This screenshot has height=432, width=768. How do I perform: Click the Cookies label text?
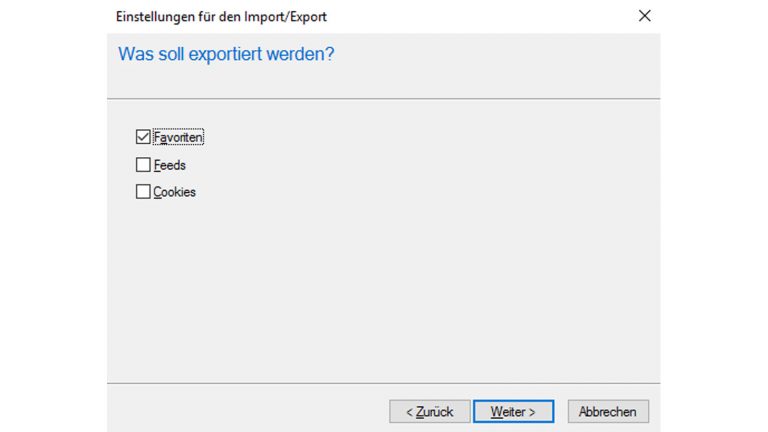[175, 192]
